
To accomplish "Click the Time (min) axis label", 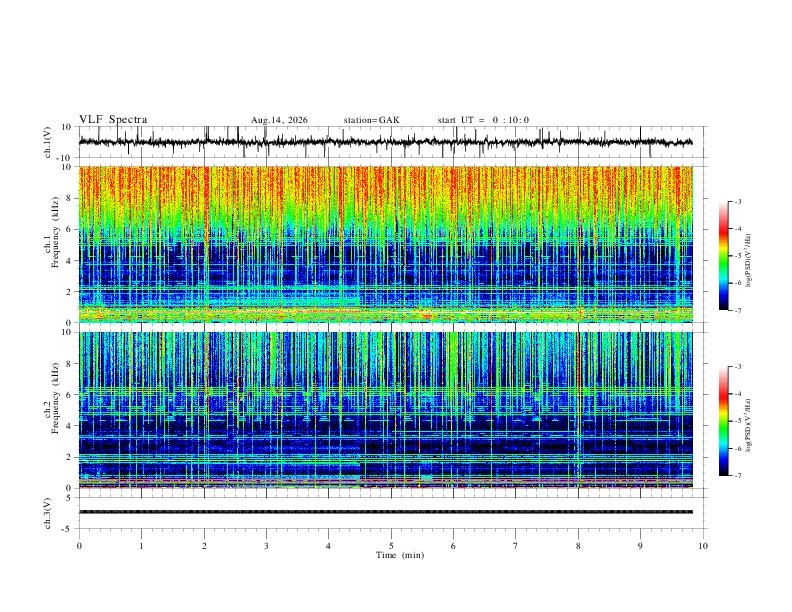I will tap(400, 555).
